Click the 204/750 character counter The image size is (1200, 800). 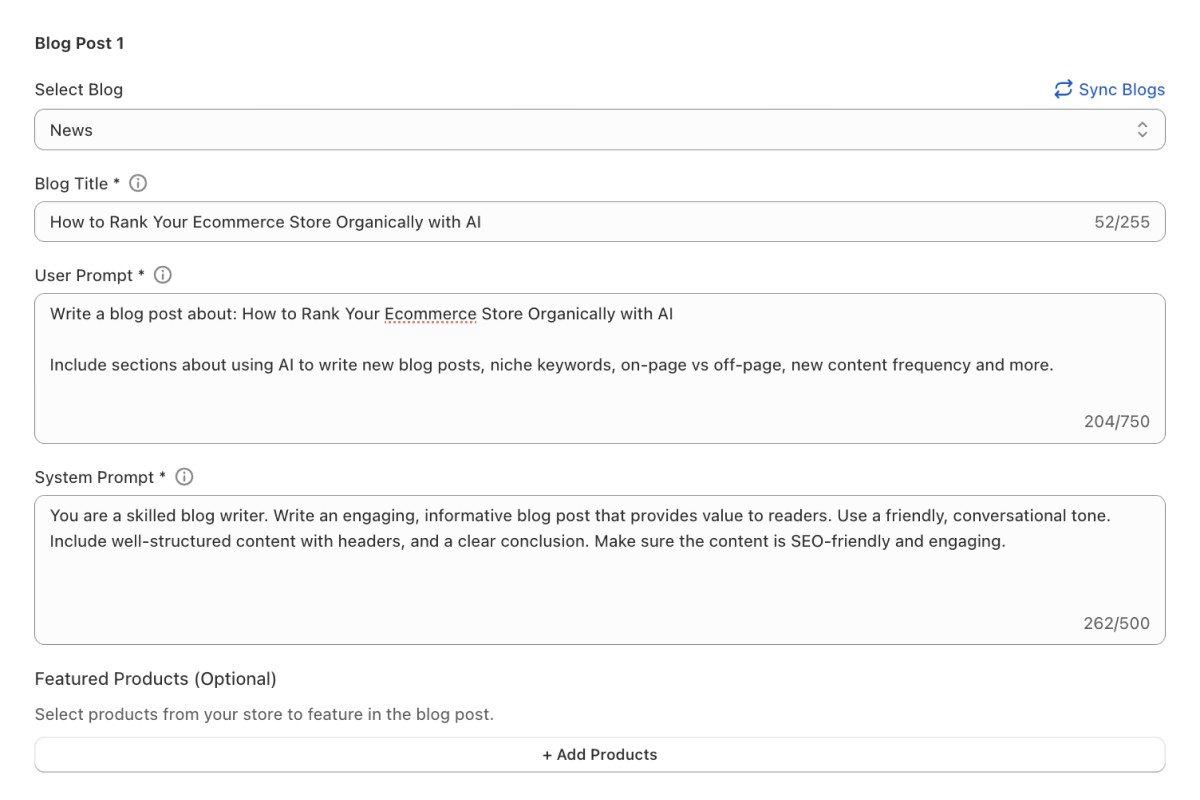point(1117,421)
